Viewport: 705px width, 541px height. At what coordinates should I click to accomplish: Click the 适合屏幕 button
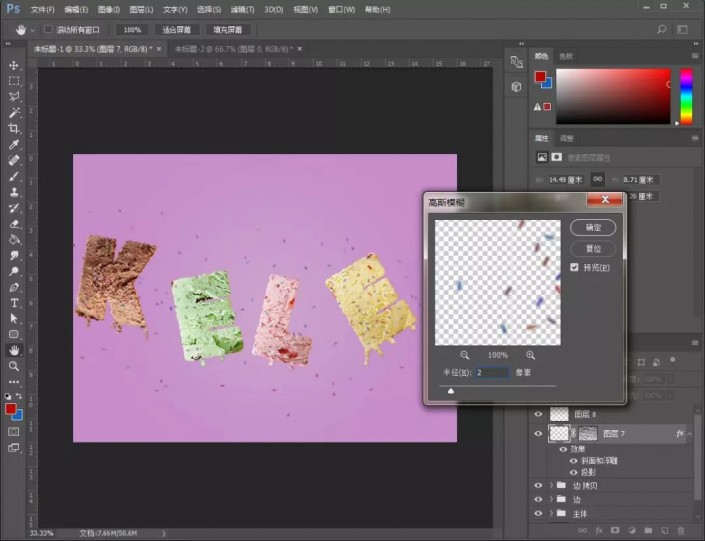pyautogui.click(x=176, y=30)
